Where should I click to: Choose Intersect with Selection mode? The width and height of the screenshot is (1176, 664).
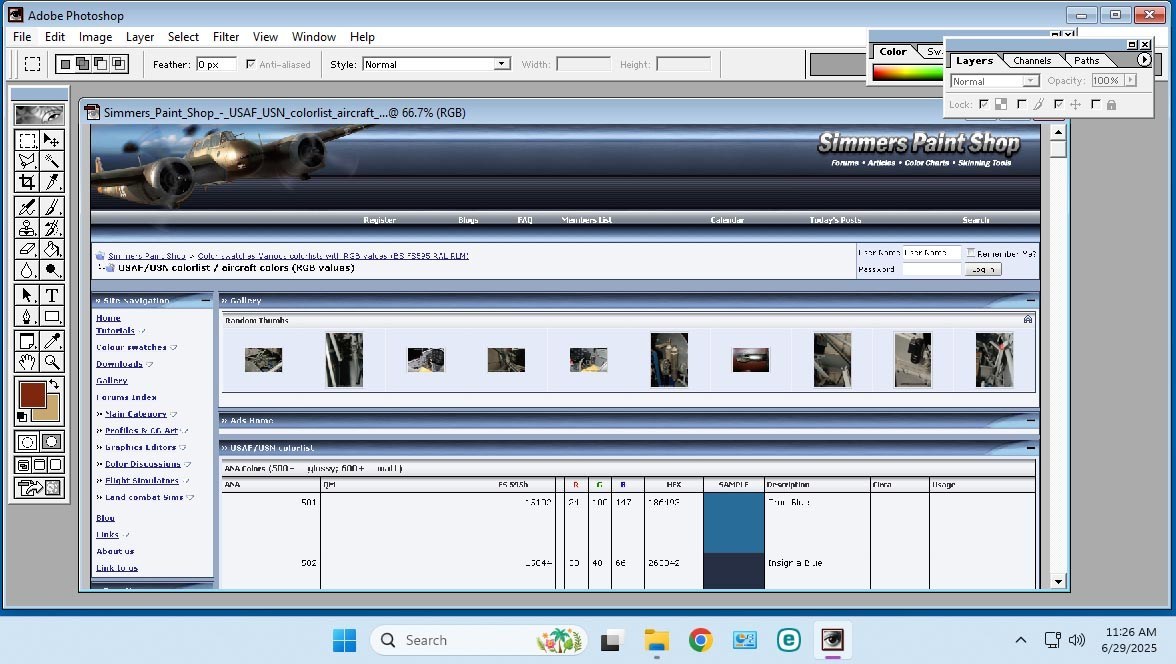point(118,65)
